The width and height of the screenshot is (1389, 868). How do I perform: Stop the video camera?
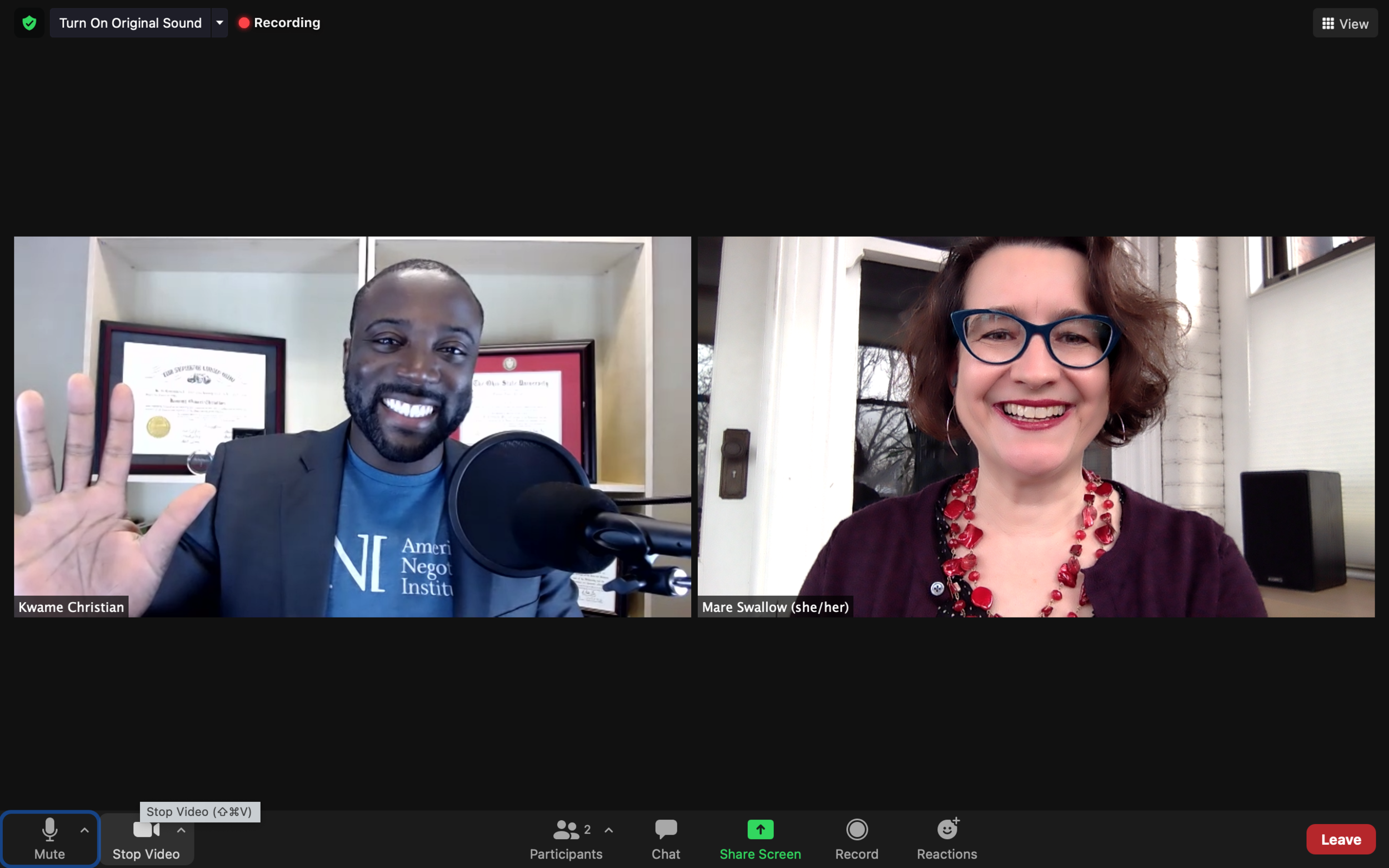pyautogui.click(x=146, y=839)
